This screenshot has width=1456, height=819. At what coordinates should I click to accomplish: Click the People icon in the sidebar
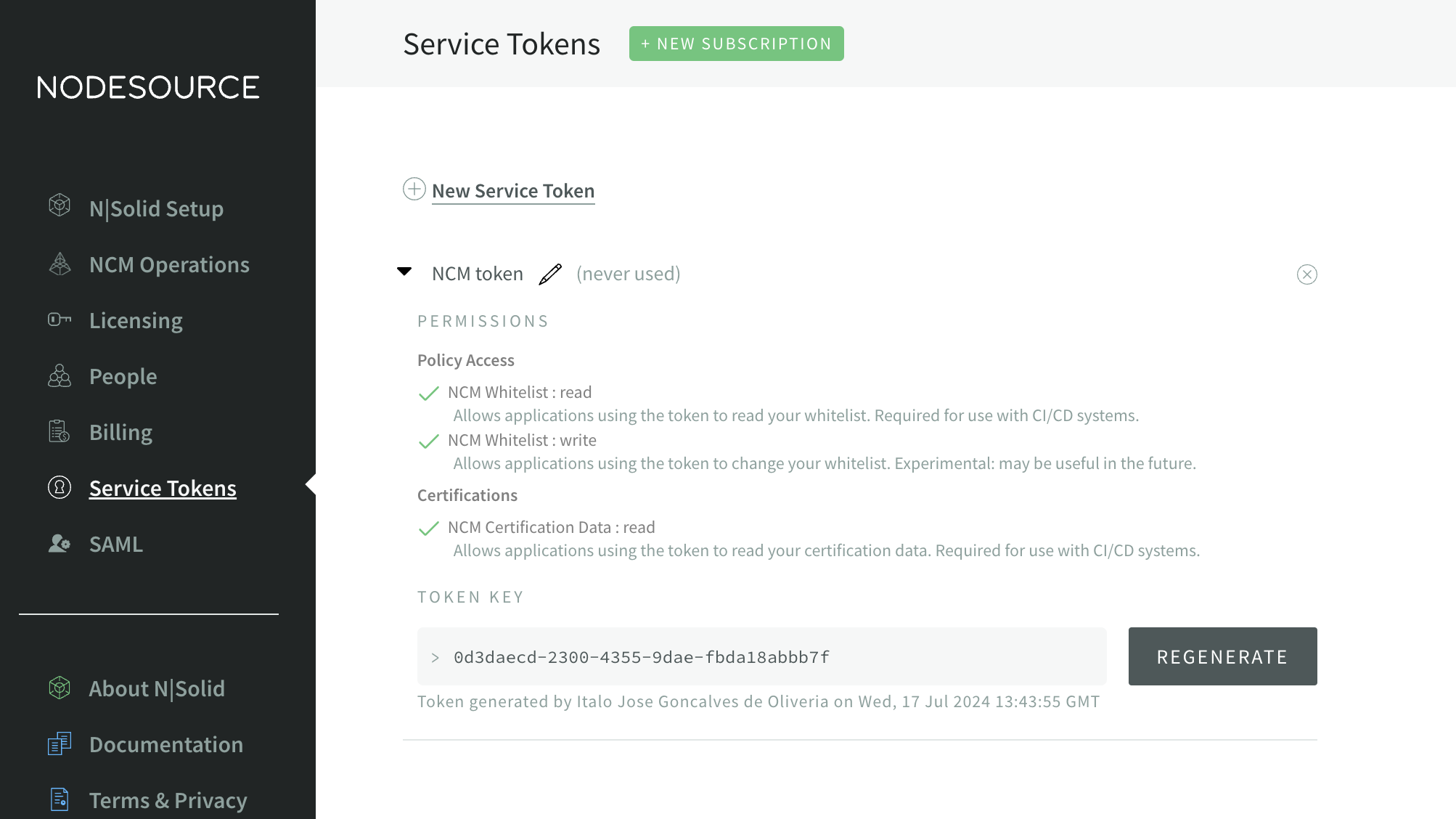[59, 375]
